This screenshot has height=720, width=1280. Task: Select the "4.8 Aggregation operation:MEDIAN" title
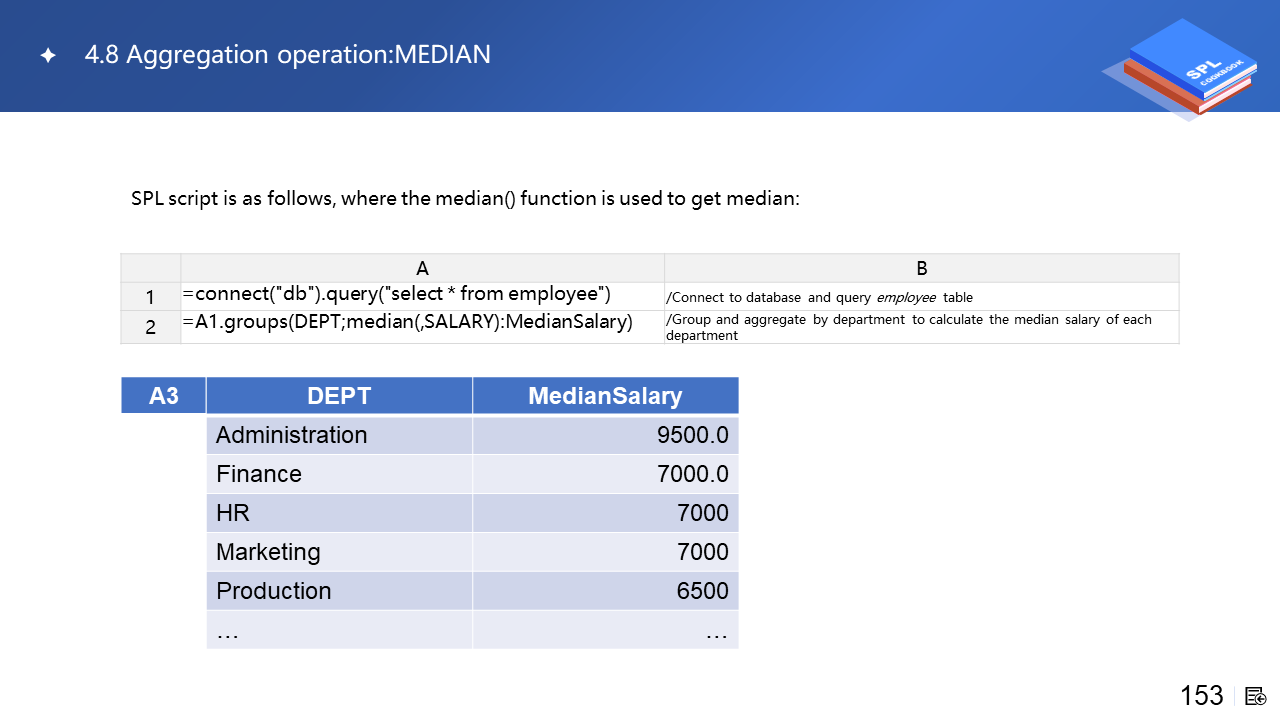tap(288, 55)
